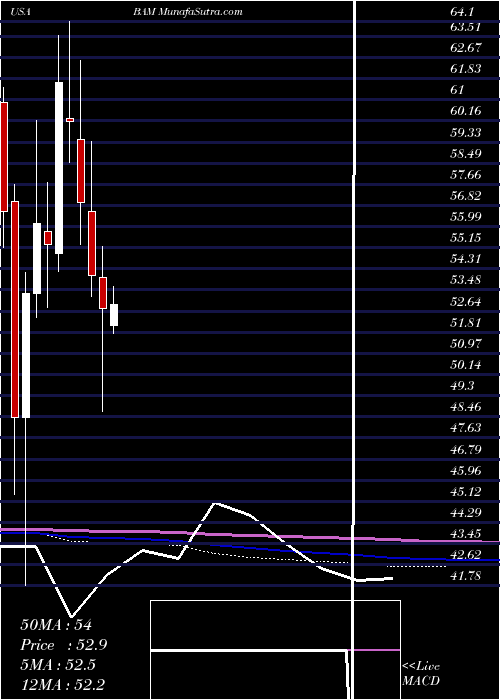Click the 41.78 price axis label

tap(466, 576)
